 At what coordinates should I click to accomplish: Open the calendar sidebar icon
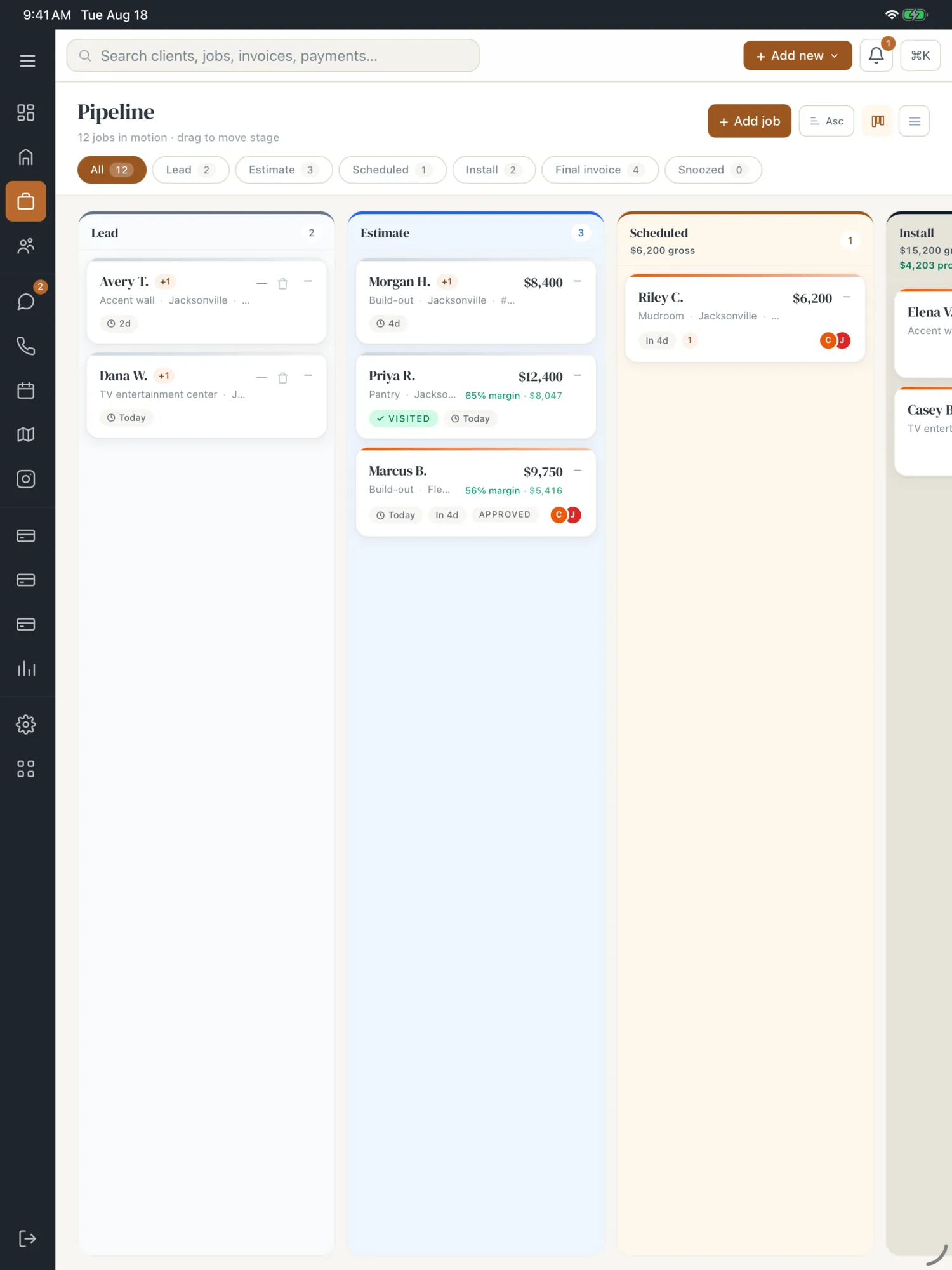pos(26,390)
